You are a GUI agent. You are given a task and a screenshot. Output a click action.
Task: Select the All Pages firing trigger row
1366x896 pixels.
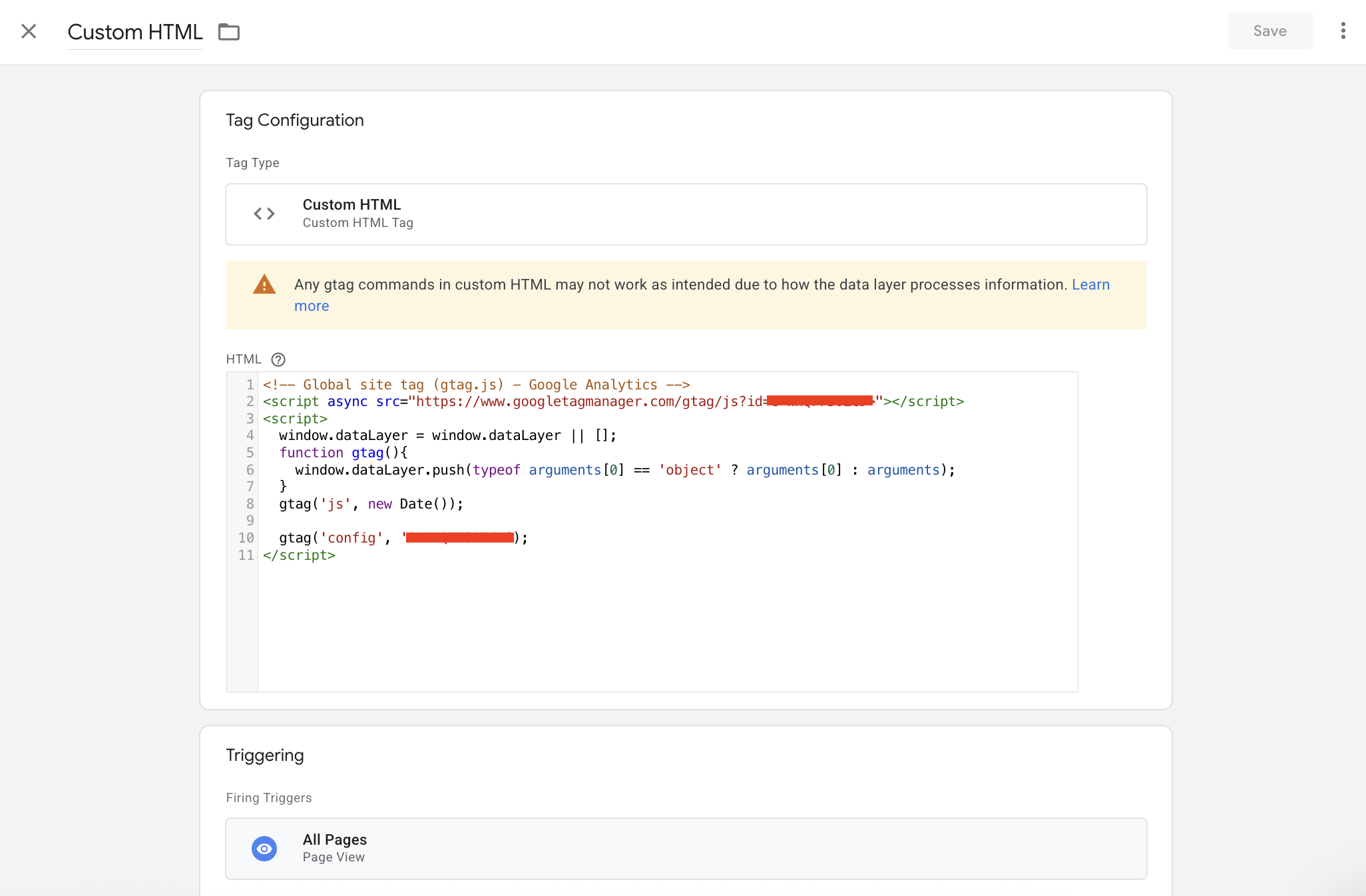[686, 849]
